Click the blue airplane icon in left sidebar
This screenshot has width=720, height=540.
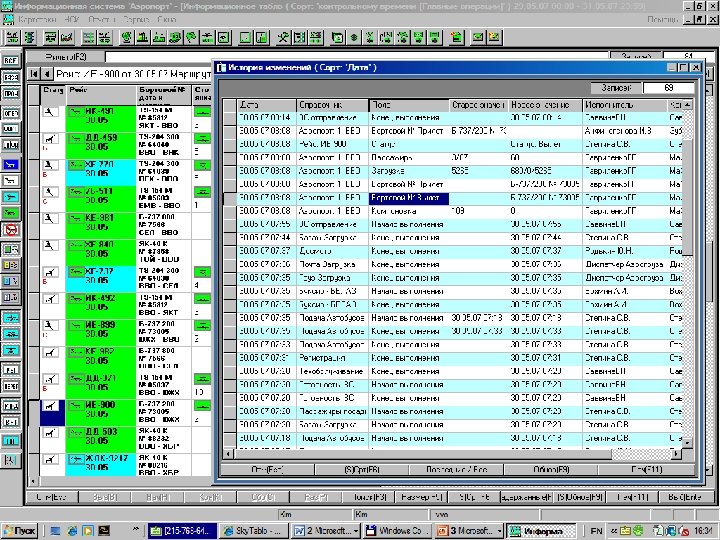[x=11, y=164]
